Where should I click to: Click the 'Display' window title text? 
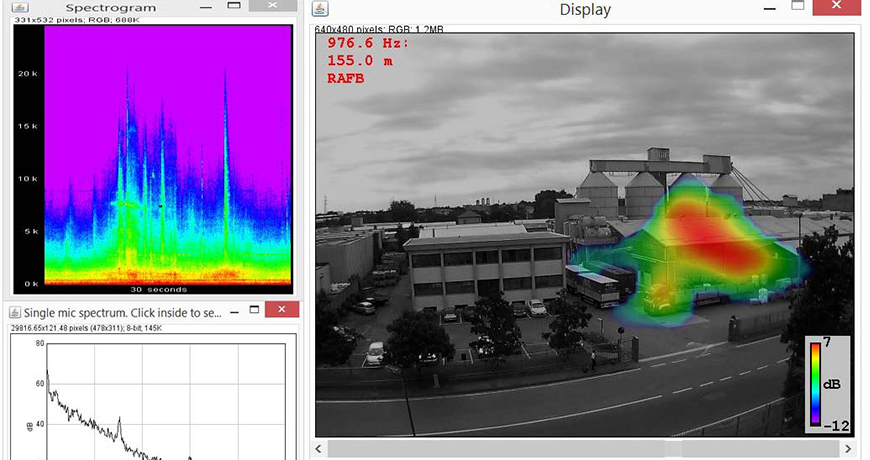coord(585,10)
